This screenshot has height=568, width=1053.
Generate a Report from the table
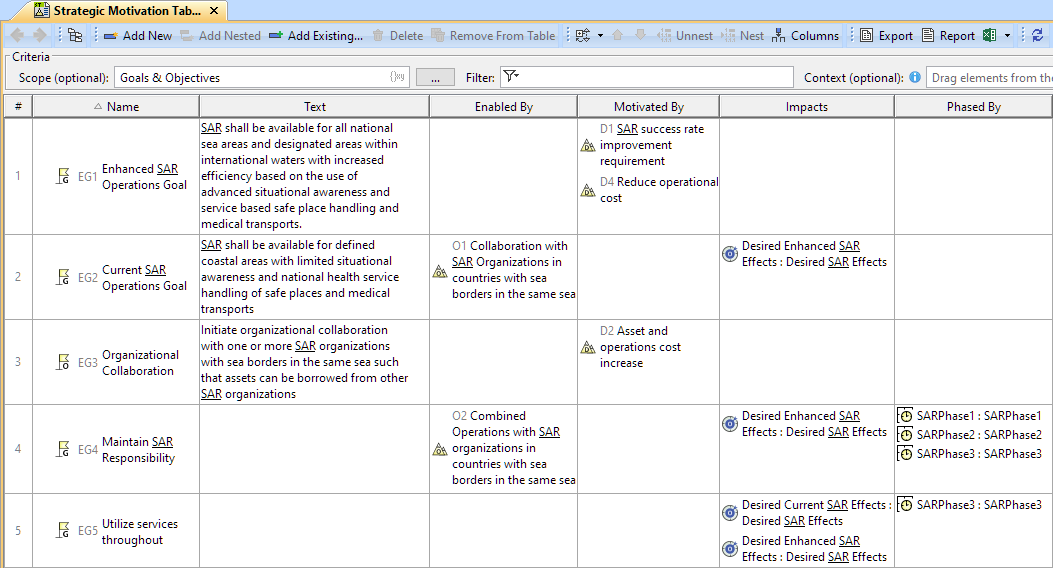947,35
